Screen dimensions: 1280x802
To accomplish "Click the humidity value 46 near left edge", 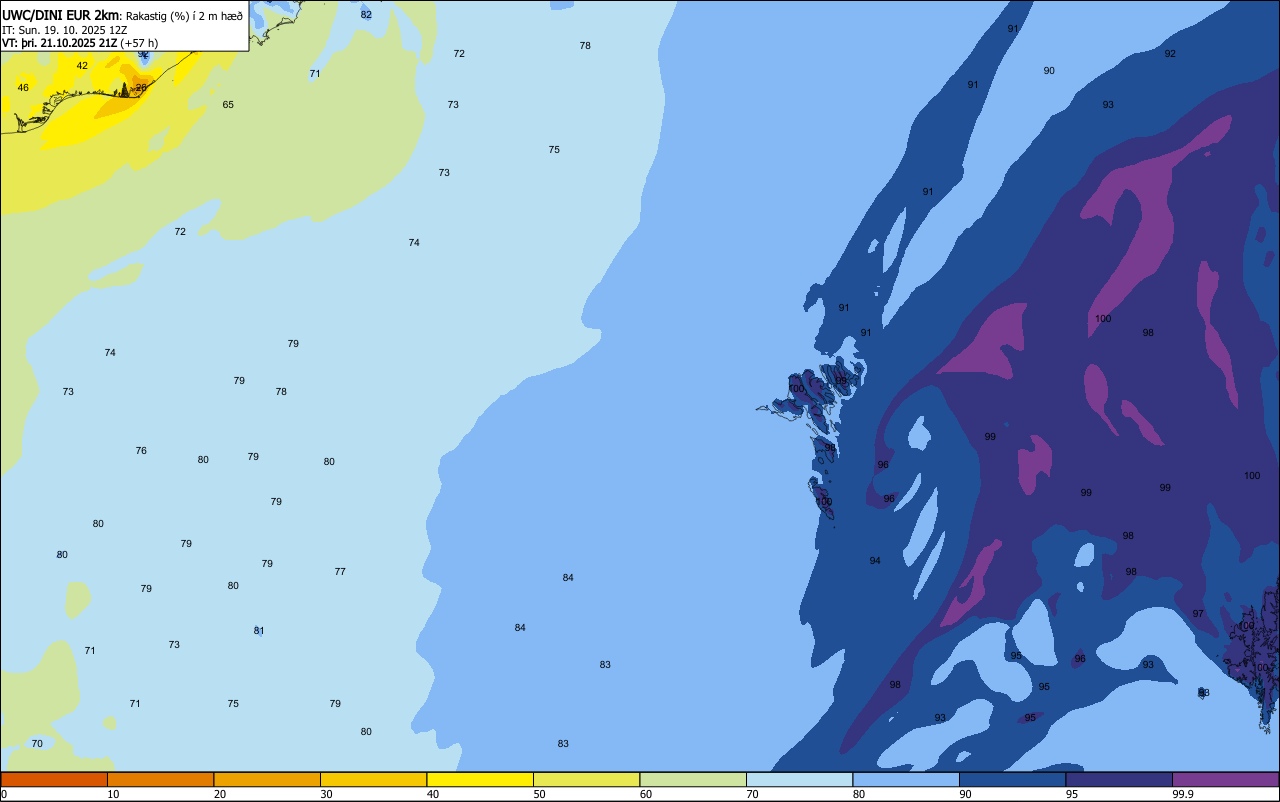I will (23, 88).
